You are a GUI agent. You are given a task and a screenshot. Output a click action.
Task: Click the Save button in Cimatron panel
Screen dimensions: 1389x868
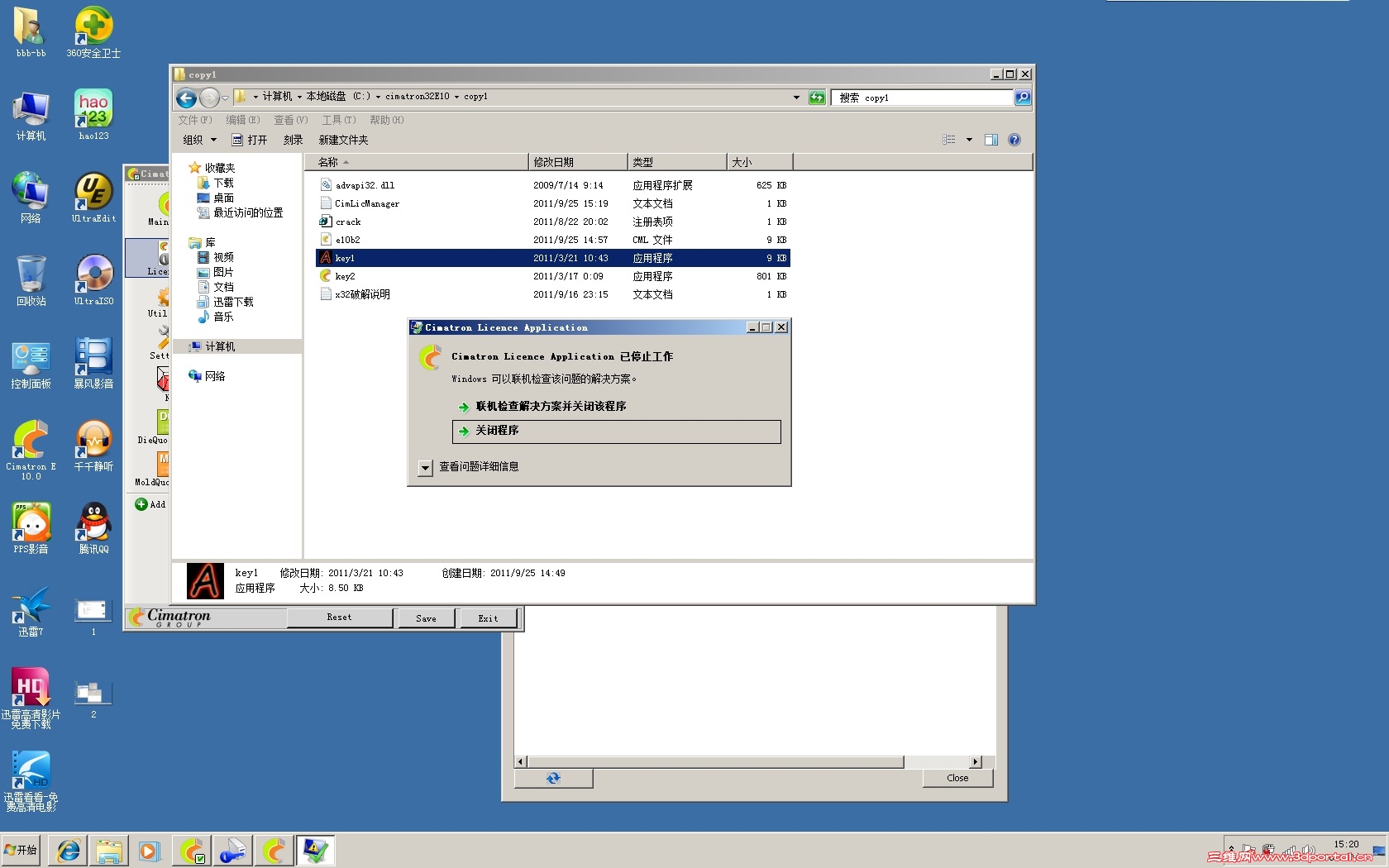[426, 618]
